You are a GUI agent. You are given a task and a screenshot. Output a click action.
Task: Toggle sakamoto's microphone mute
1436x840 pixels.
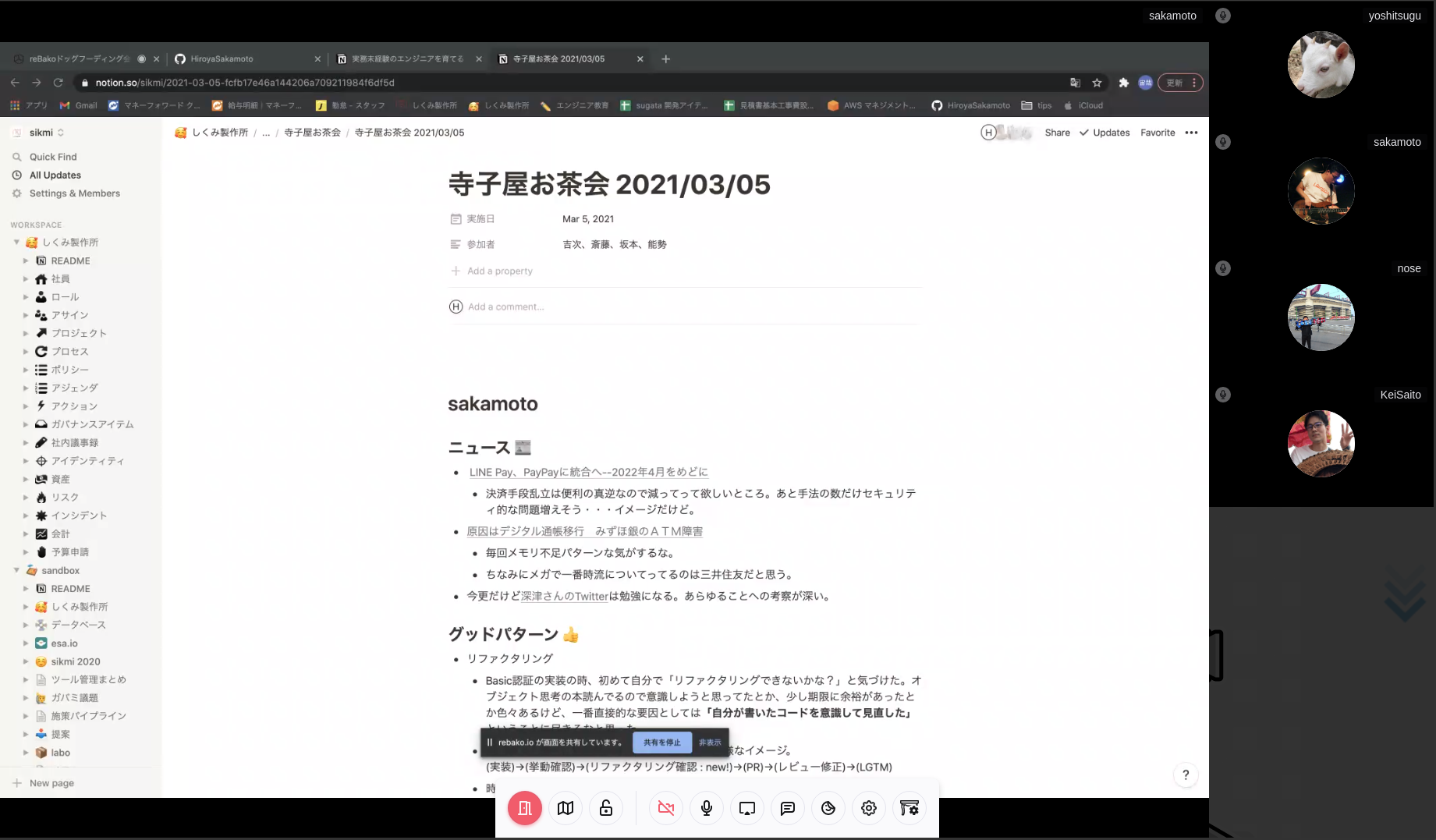[x=1223, y=142]
